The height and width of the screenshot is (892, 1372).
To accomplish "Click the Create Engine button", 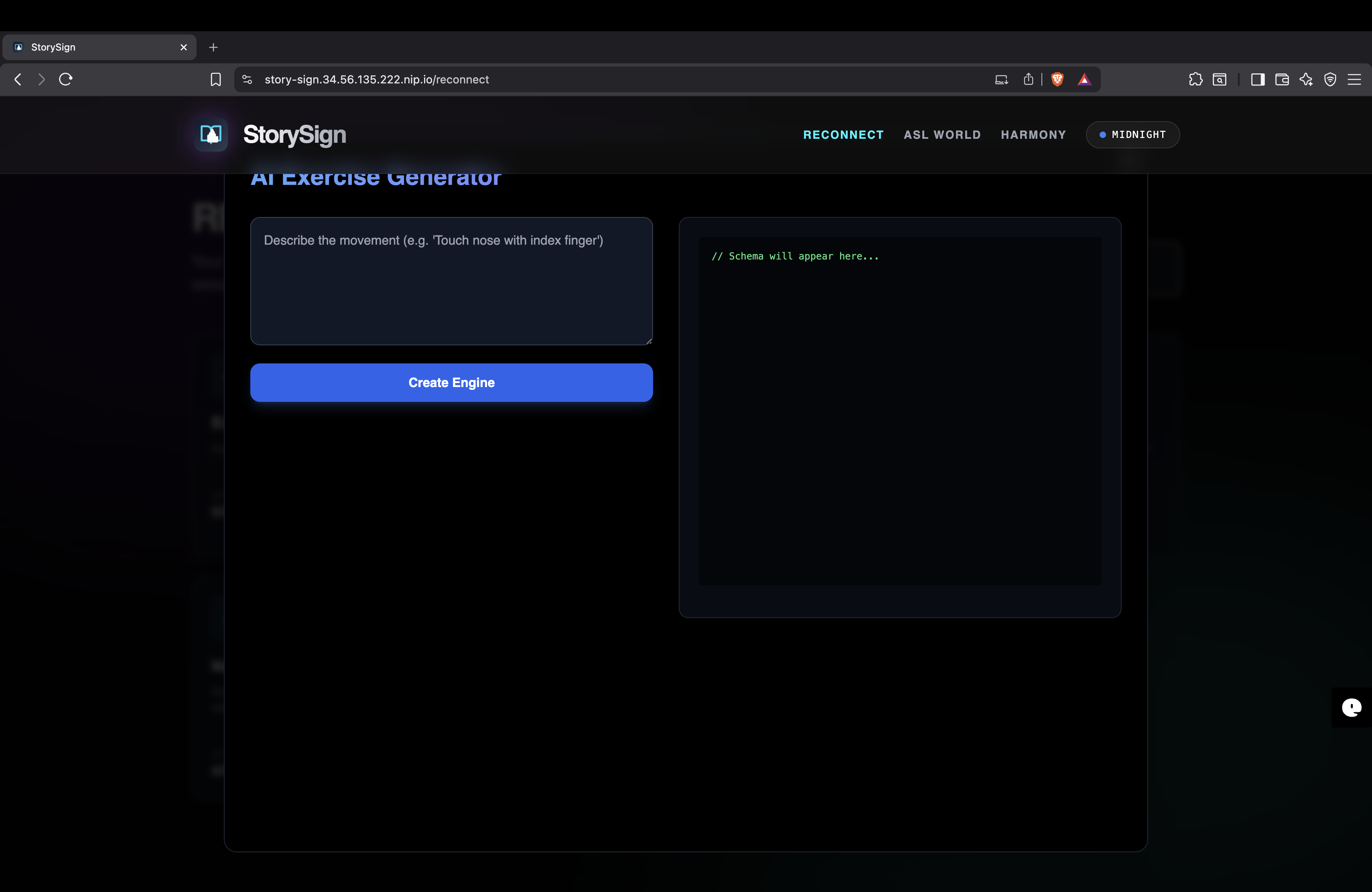I will click(x=451, y=383).
